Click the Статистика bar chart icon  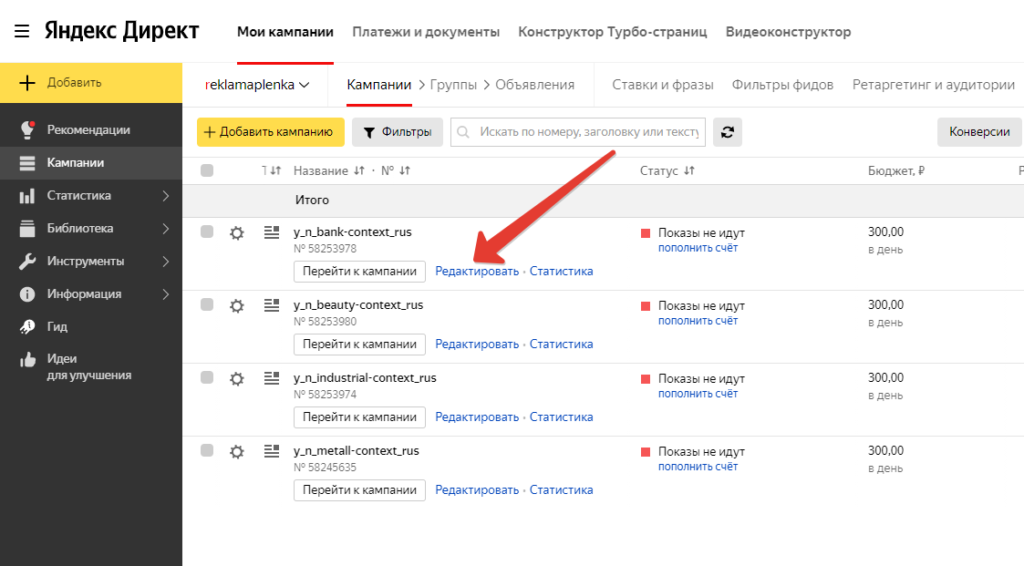pos(27,196)
